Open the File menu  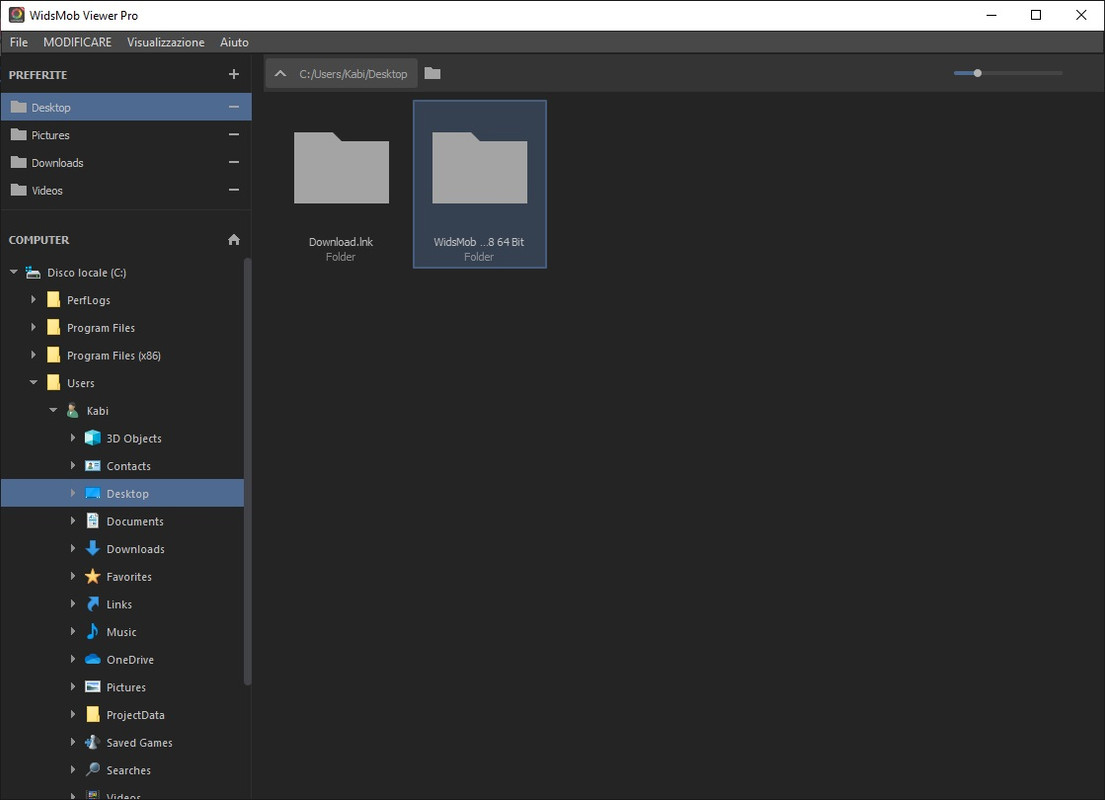click(19, 42)
